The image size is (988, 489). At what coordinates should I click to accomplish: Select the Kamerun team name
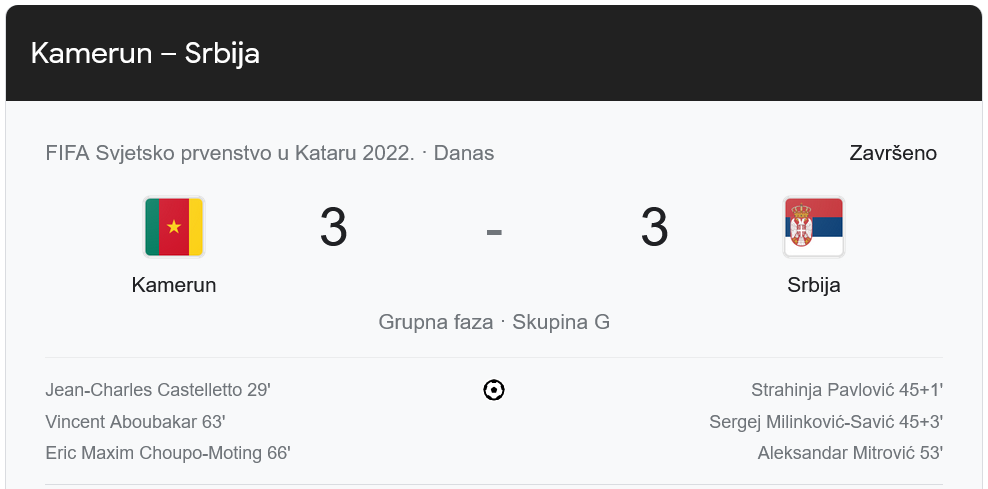(x=174, y=285)
